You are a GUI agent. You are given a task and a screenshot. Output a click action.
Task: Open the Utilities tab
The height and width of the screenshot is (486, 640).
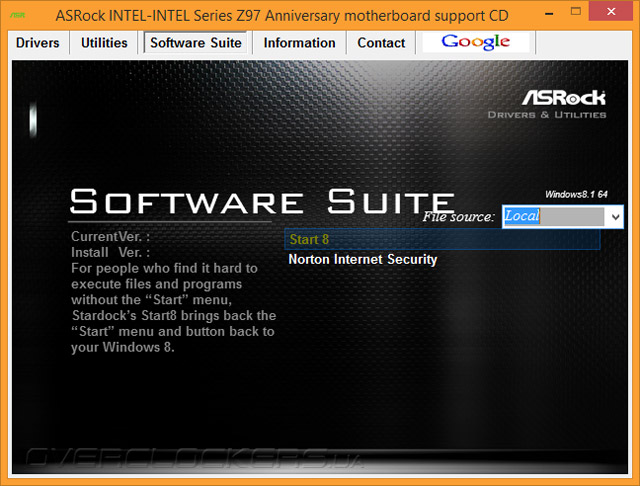[x=104, y=42]
